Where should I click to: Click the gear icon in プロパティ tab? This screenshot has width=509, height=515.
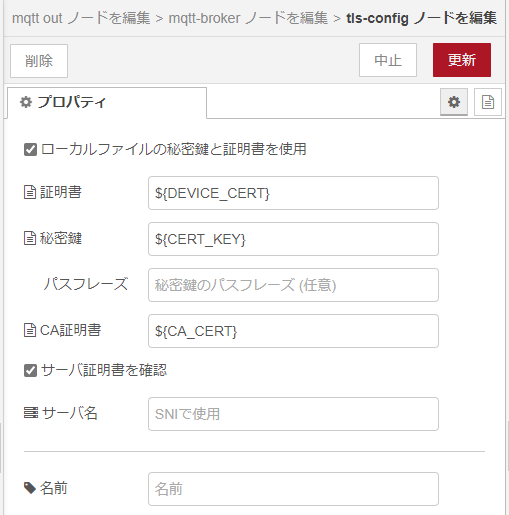[x=26, y=102]
